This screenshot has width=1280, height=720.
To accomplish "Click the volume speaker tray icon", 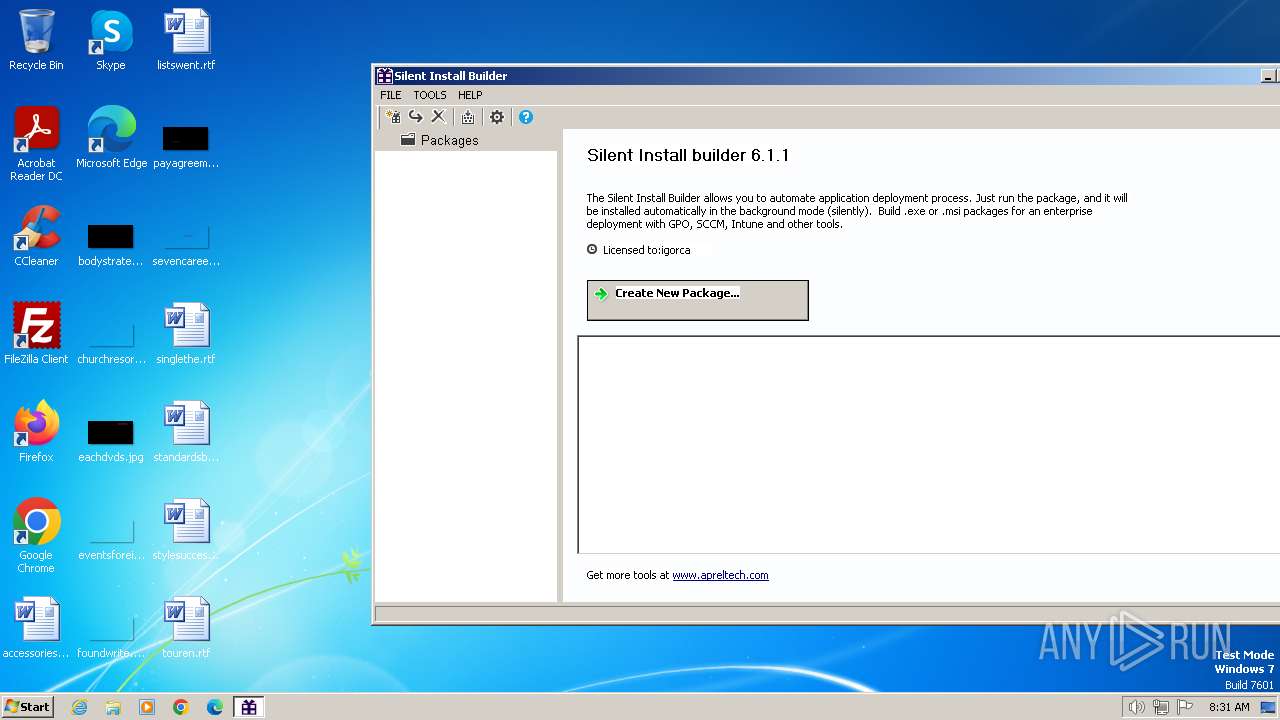I will point(1136,707).
